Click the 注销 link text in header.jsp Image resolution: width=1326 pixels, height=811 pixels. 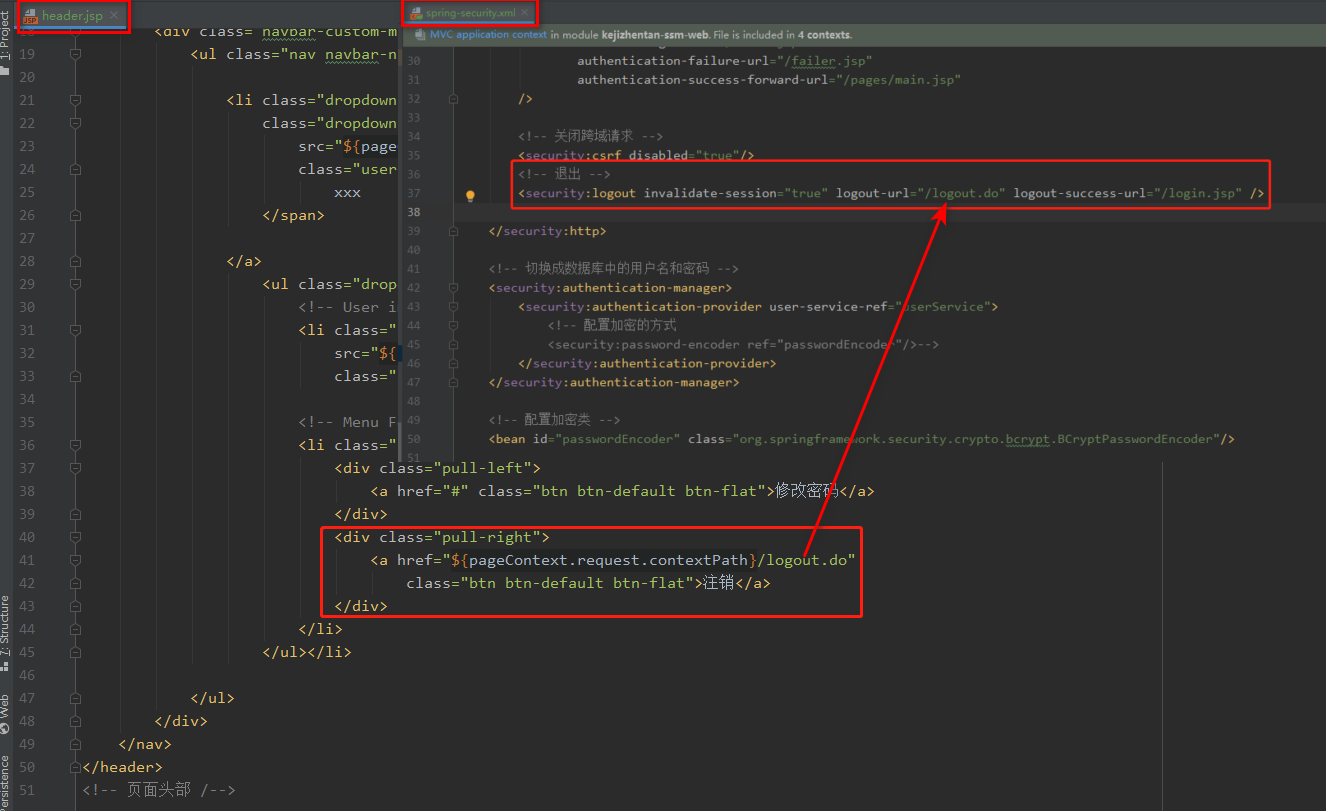point(719,583)
